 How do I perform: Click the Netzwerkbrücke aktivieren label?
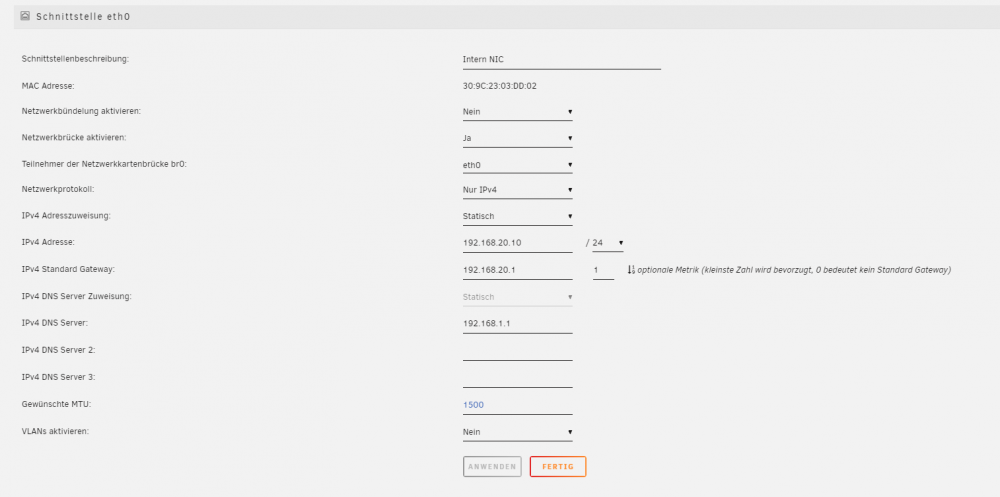pos(73,137)
